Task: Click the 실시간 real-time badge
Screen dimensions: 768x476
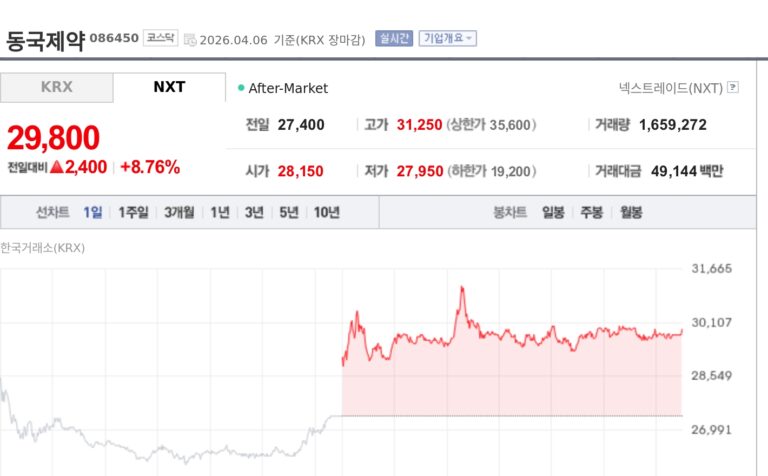Action: coord(394,39)
